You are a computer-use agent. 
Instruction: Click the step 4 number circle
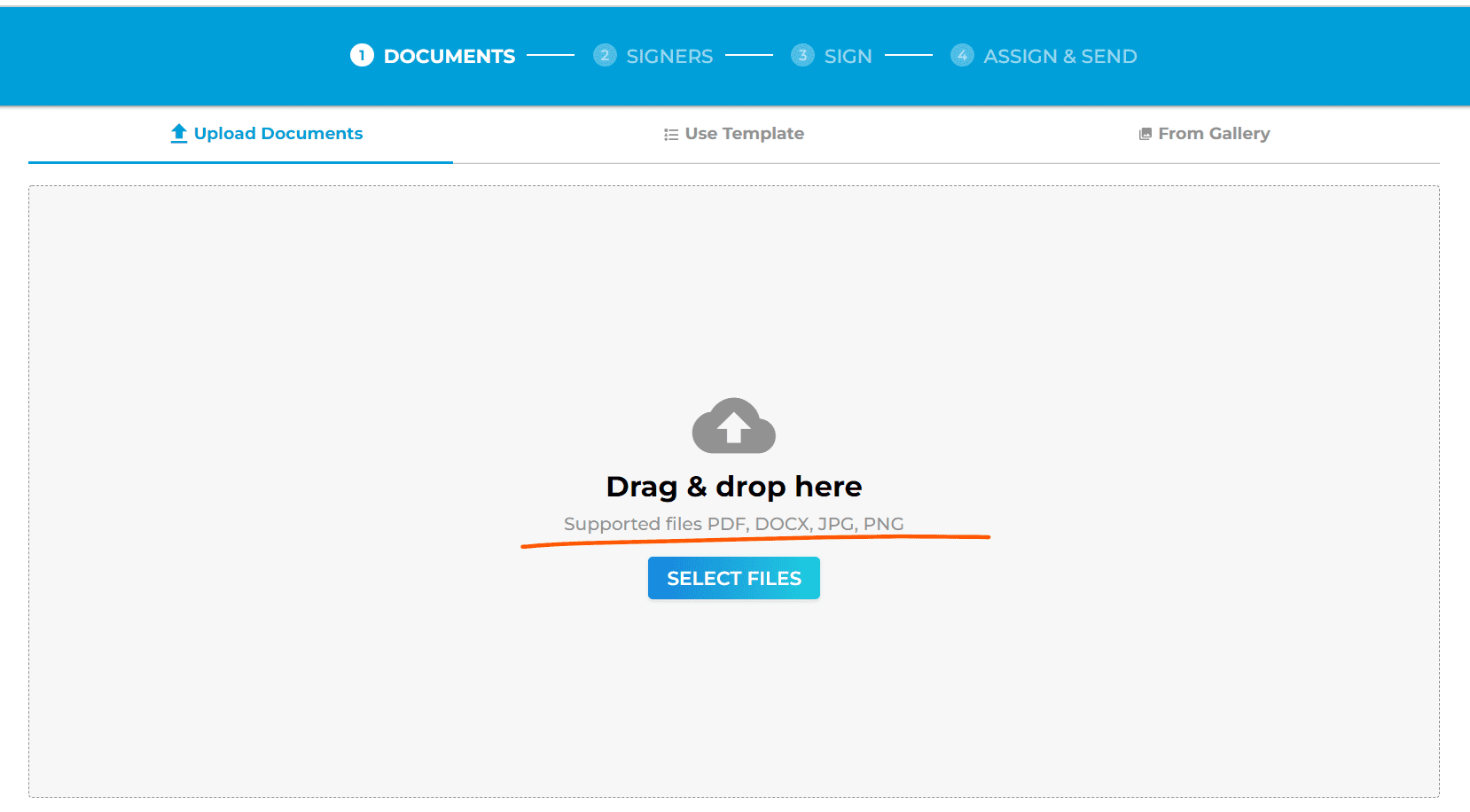pyautogui.click(x=962, y=55)
